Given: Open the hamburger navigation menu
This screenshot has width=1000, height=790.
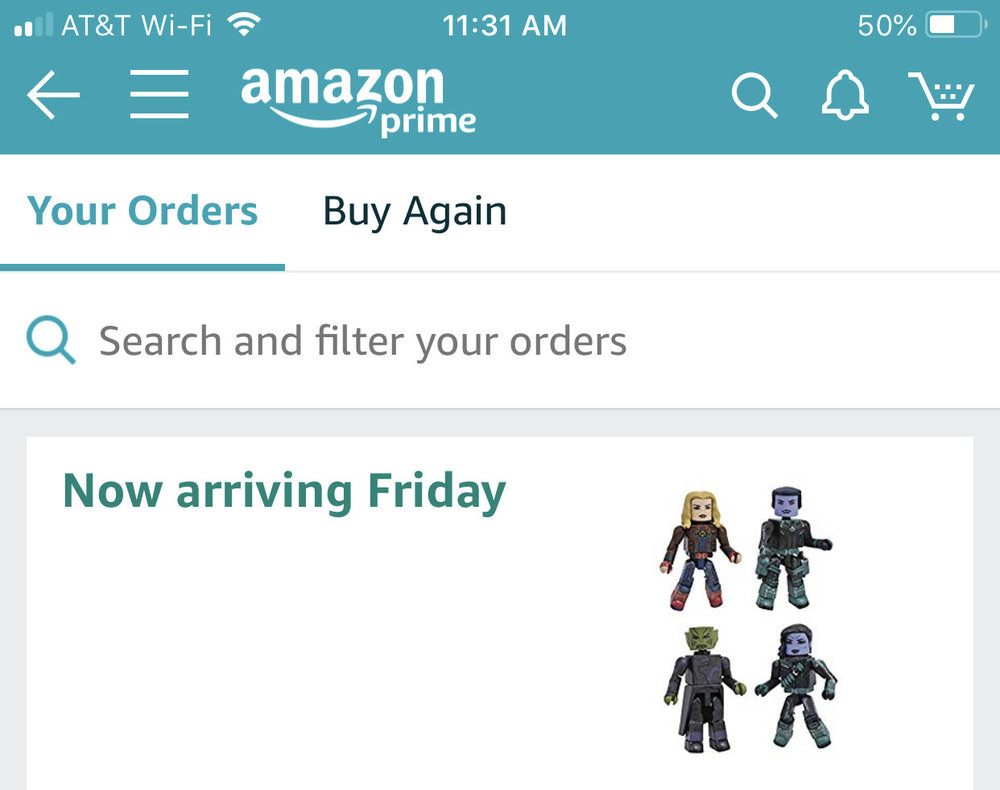Looking at the screenshot, I should (x=159, y=97).
